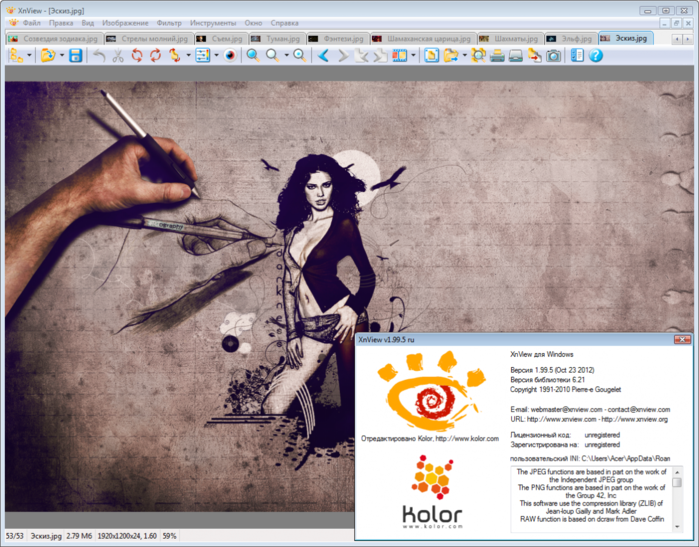Viewport: 699px width, 547px height.
Task: Open the Вид menu
Action: pyautogui.click(x=88, y=23)
